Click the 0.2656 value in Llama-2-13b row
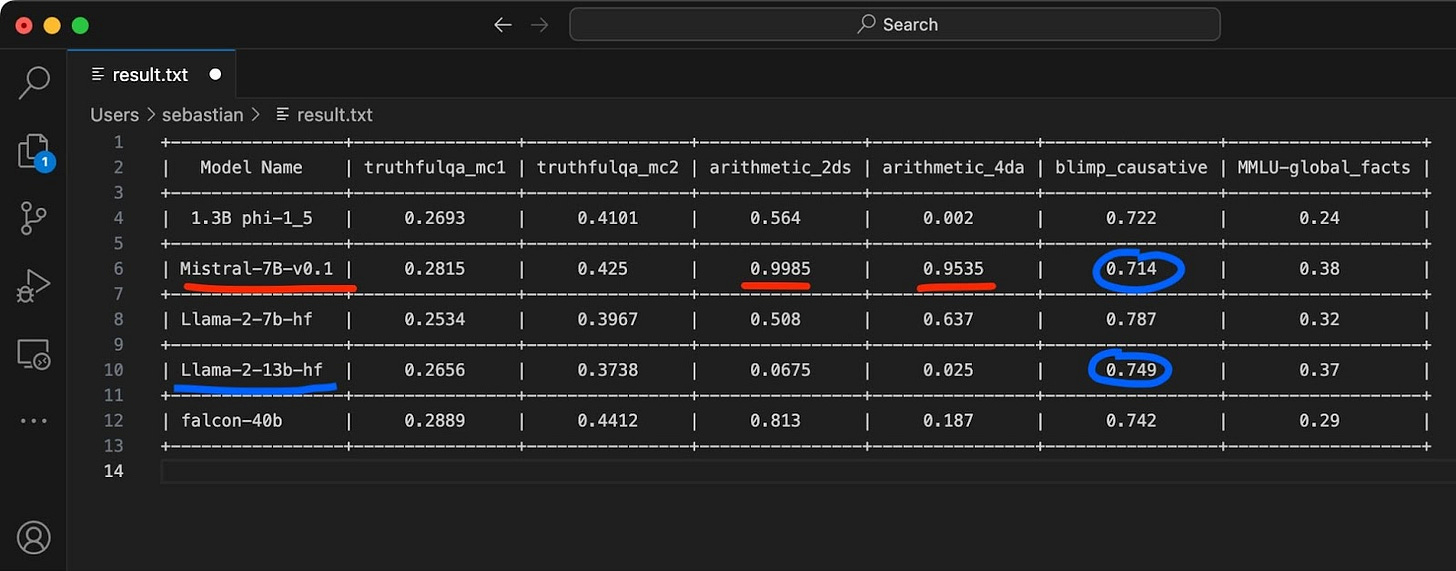Image resolution: width=1456 pixels, height=571 pixels. coord(434,370)
